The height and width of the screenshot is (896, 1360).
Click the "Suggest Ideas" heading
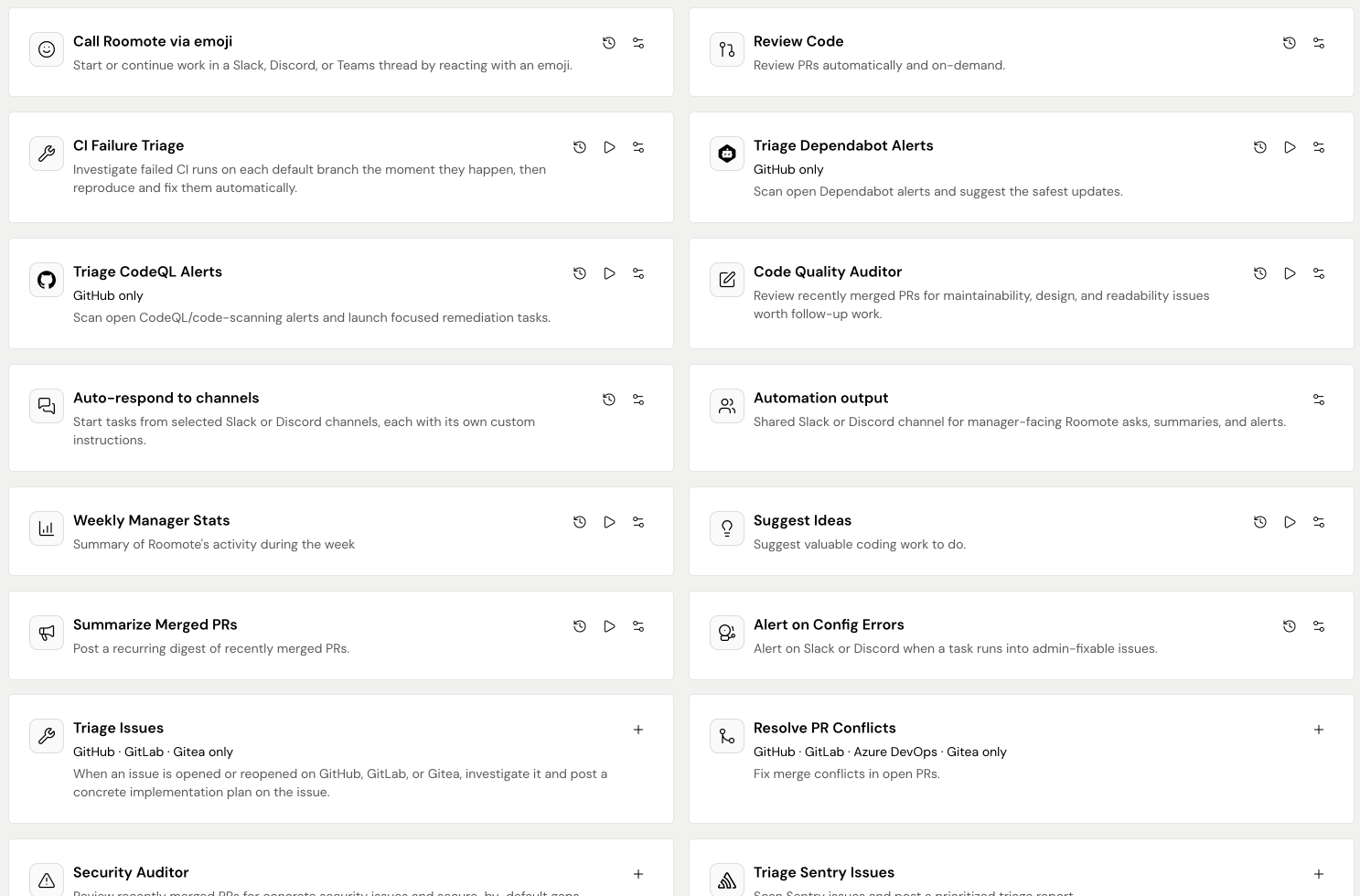click(x=802, y=520)
